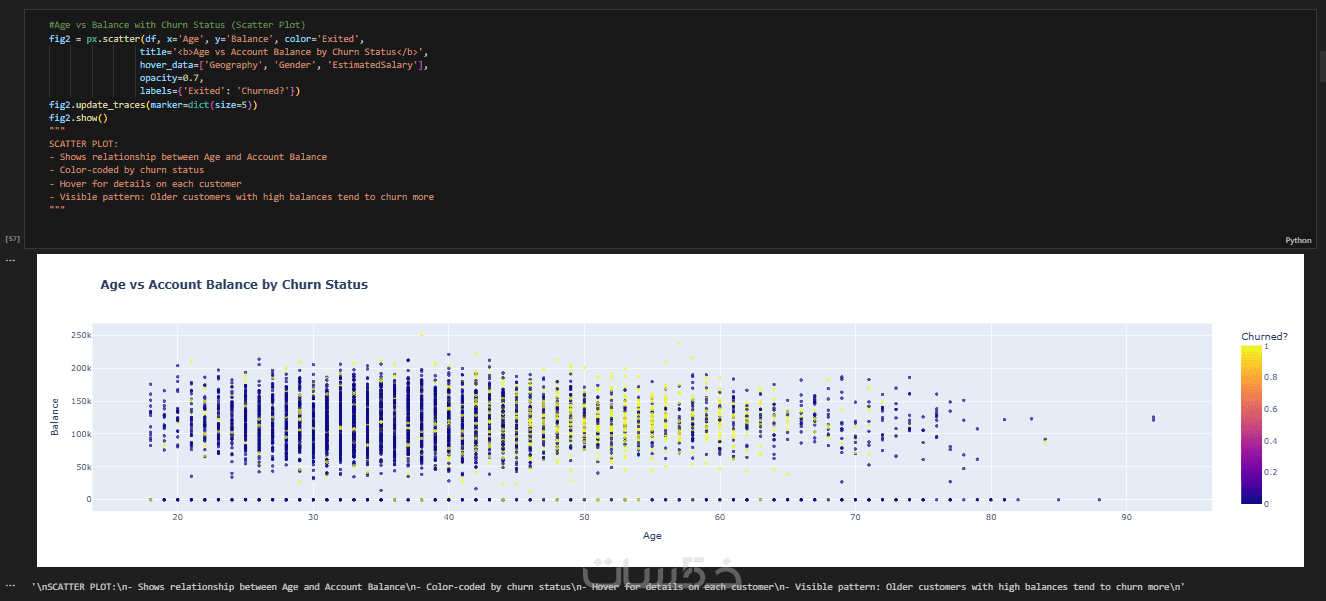Screen dimensions: 1326x601
Task: Click the 'Churned?' colorbar heading
Action: (x=1264, y=336)
